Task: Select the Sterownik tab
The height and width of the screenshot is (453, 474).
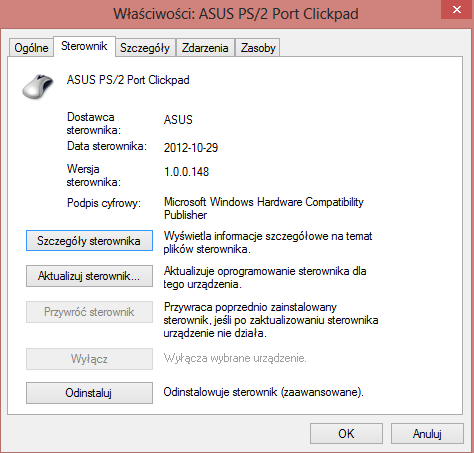Action: tap(84, 46)
